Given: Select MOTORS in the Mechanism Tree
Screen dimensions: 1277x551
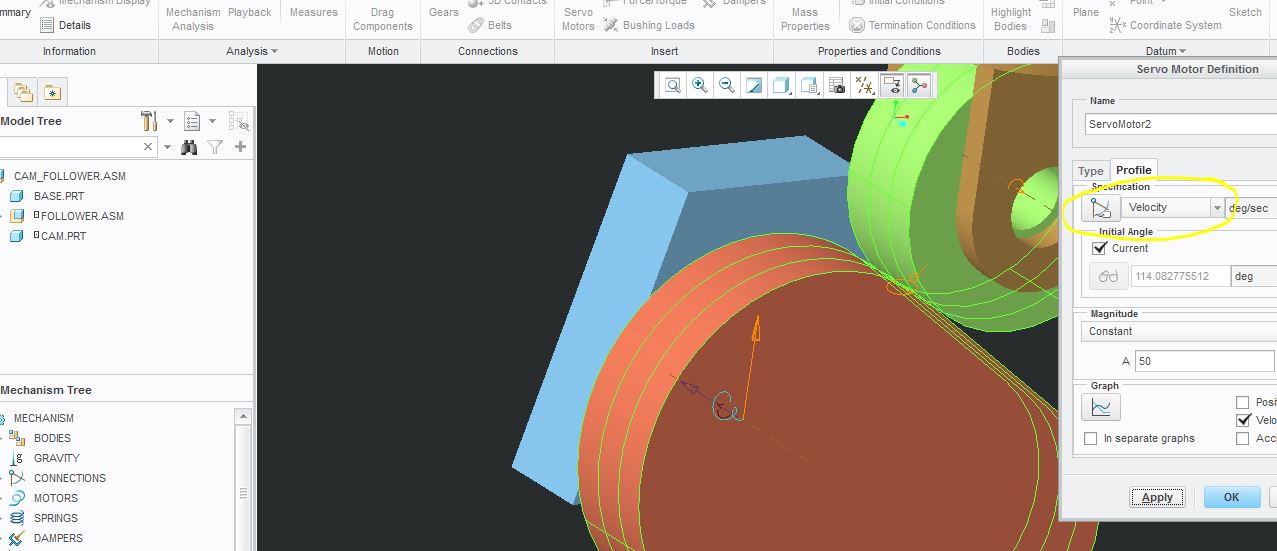Looking at the screenshot, I should point(56,498).
